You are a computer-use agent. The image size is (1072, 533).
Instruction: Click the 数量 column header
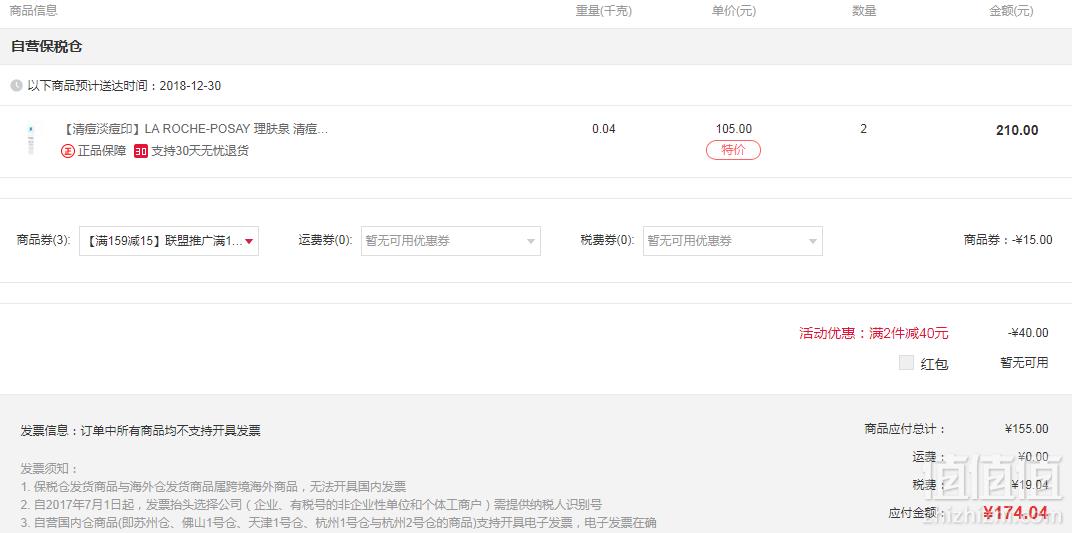(864, 11)
